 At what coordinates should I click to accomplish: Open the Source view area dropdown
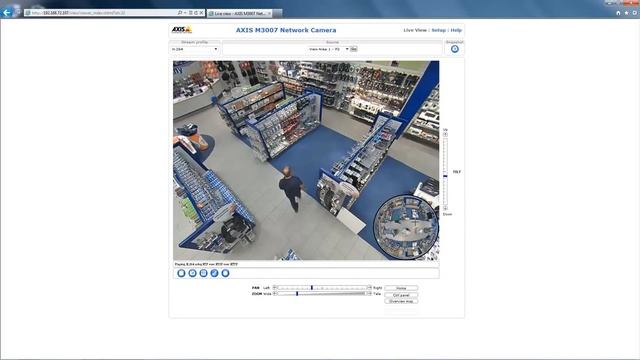[x=329, y=49]
